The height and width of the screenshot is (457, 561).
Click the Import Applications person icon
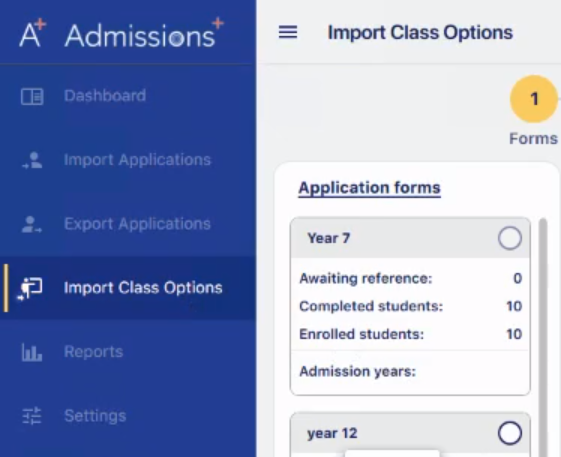point(32,160)
